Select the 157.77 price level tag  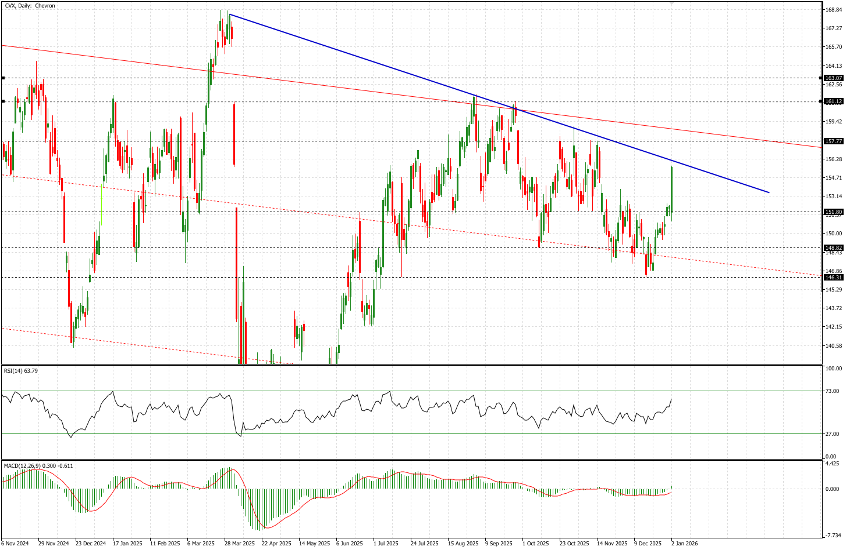(x=834, y=141)
